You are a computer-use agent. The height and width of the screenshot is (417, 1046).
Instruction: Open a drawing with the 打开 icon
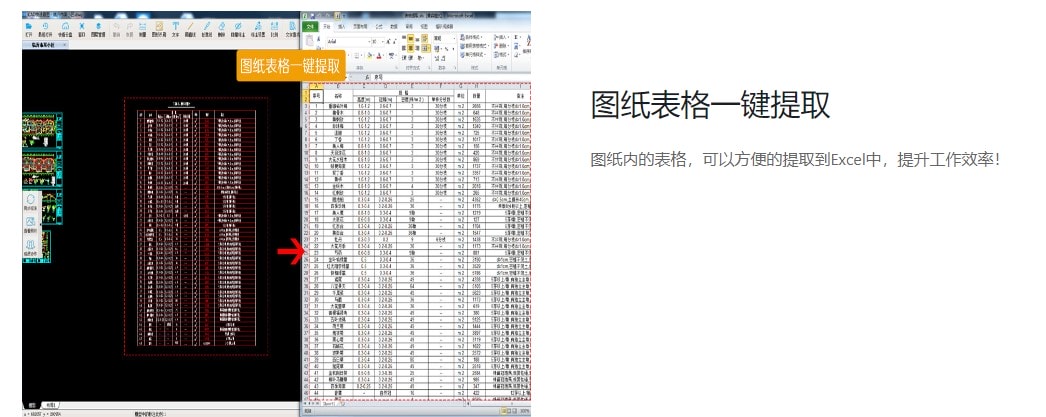coord(29,29)
